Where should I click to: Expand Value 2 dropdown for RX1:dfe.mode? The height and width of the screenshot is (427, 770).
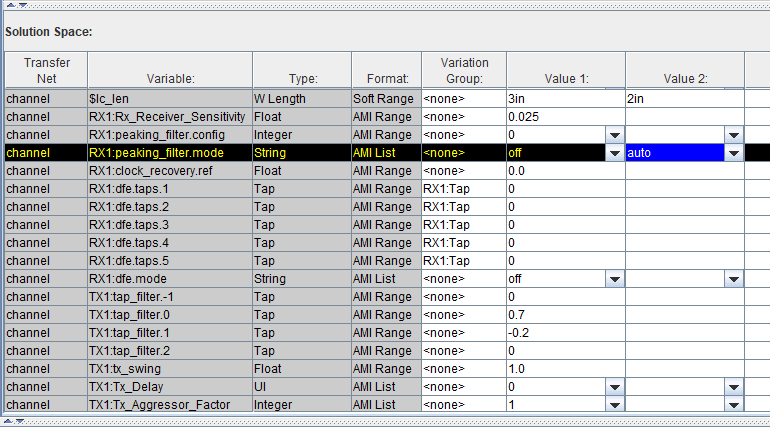[734, 279]
